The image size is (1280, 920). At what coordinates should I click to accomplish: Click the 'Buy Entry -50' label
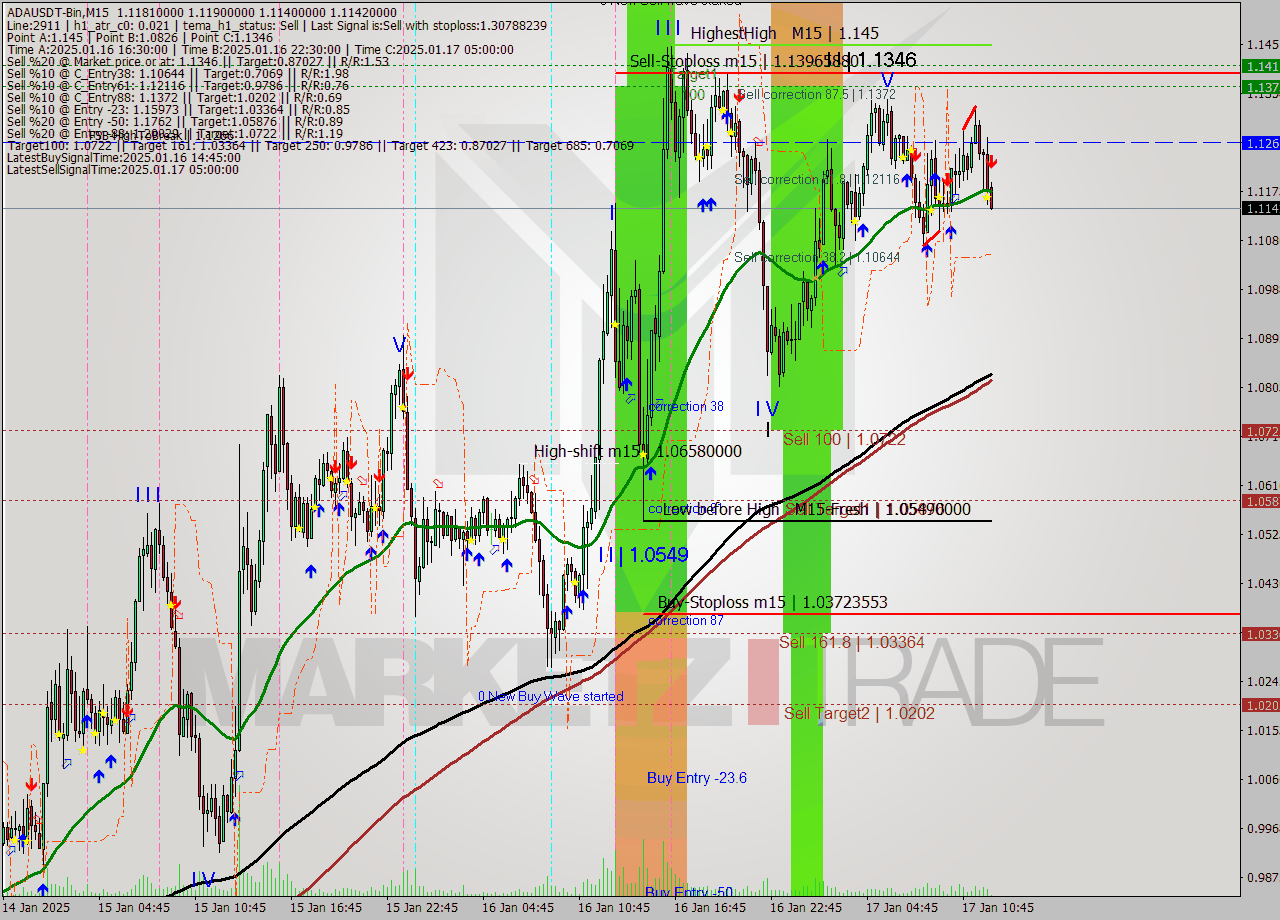pyautogui.click(x=689, y=891)
